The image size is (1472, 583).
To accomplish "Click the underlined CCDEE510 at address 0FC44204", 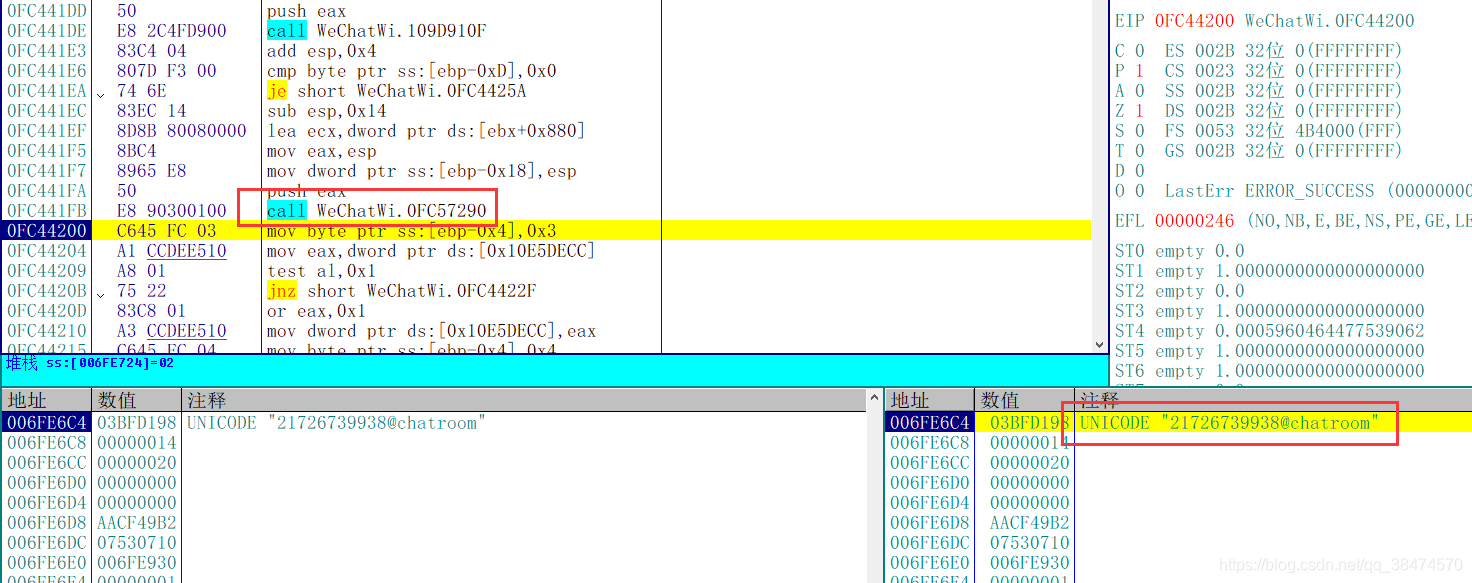I will pos(187,251).
